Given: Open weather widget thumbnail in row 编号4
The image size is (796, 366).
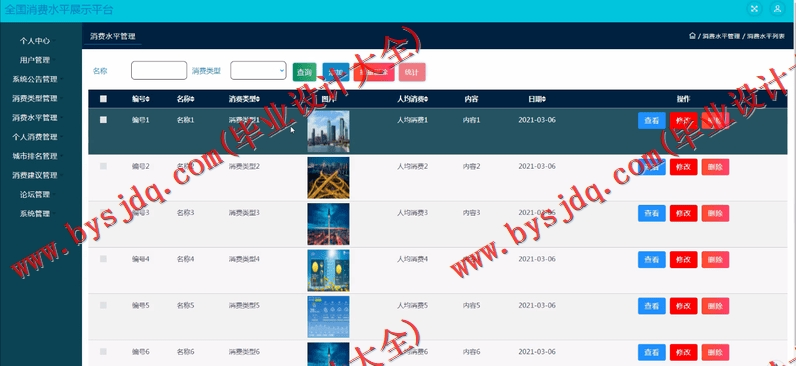Looking at the screenshot, I should click(x=328, y=271).
